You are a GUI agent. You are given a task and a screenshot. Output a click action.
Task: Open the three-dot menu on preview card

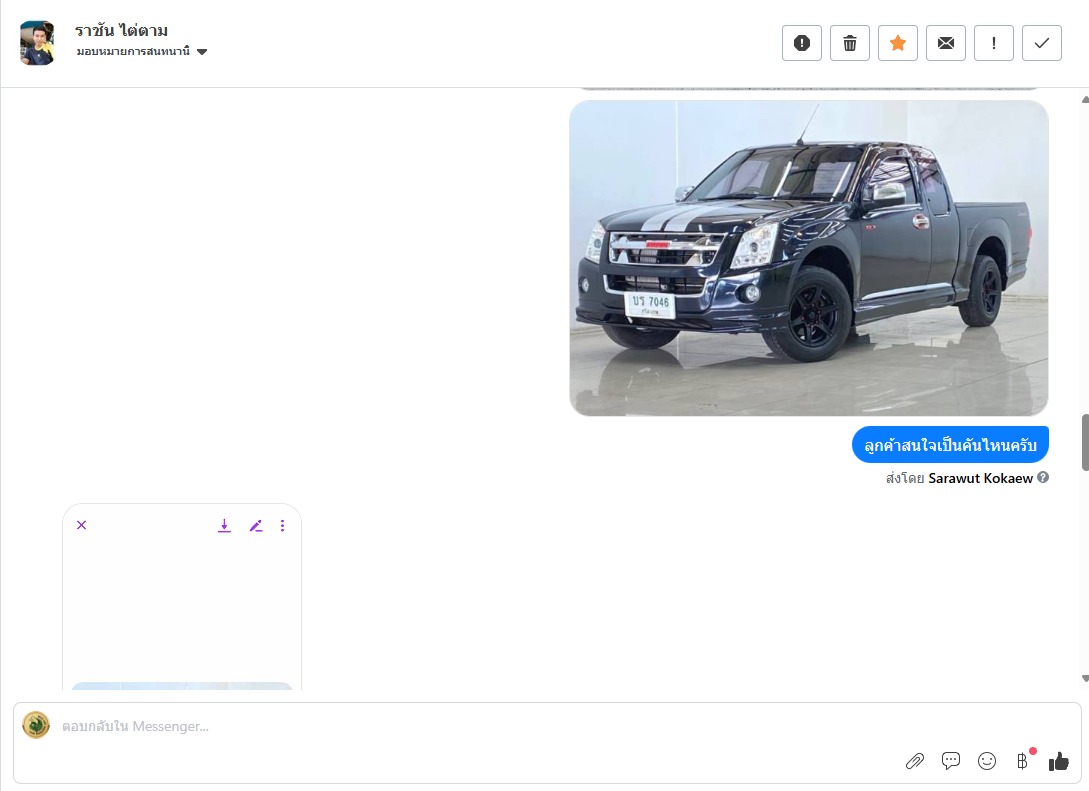tap(282, 525)
